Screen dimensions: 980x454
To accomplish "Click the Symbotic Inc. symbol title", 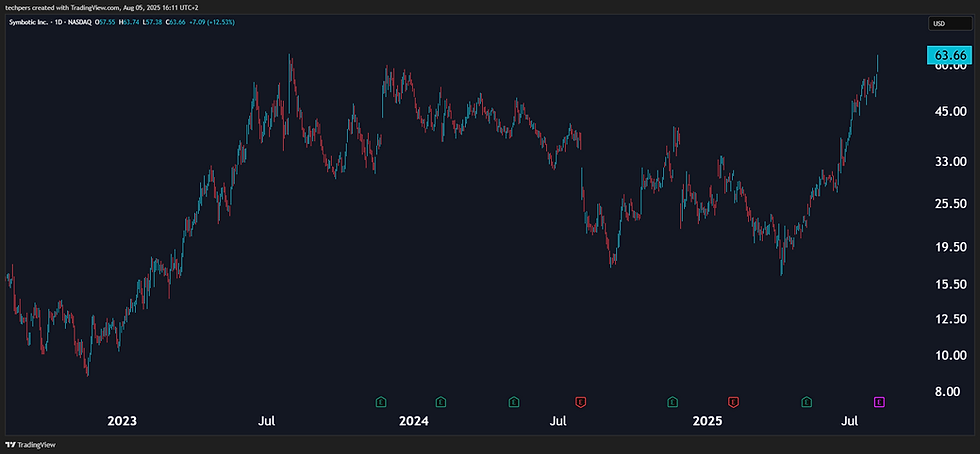I will [28, 22].
